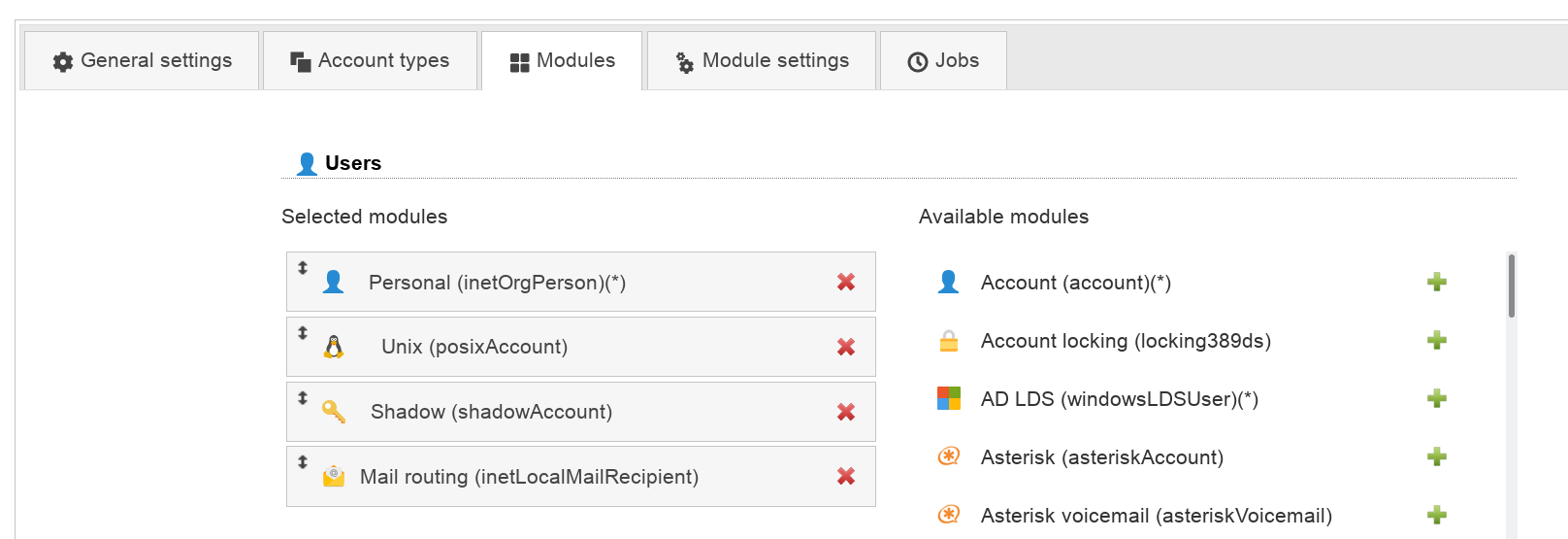This screenshot has width=1568, height=539.
Task: Remove the Shadow (shadowAccount) module
Action: click(x=846, y=412)
